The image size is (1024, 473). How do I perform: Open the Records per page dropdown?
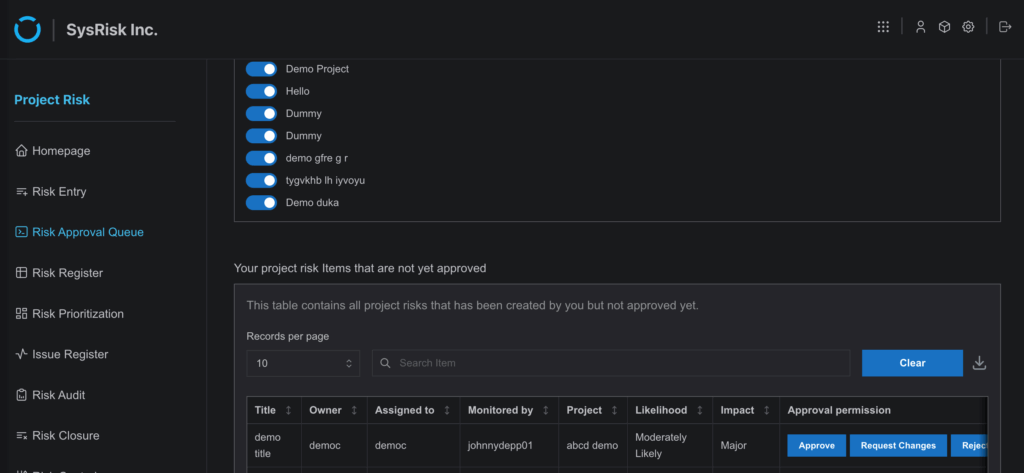coord(303,363)
